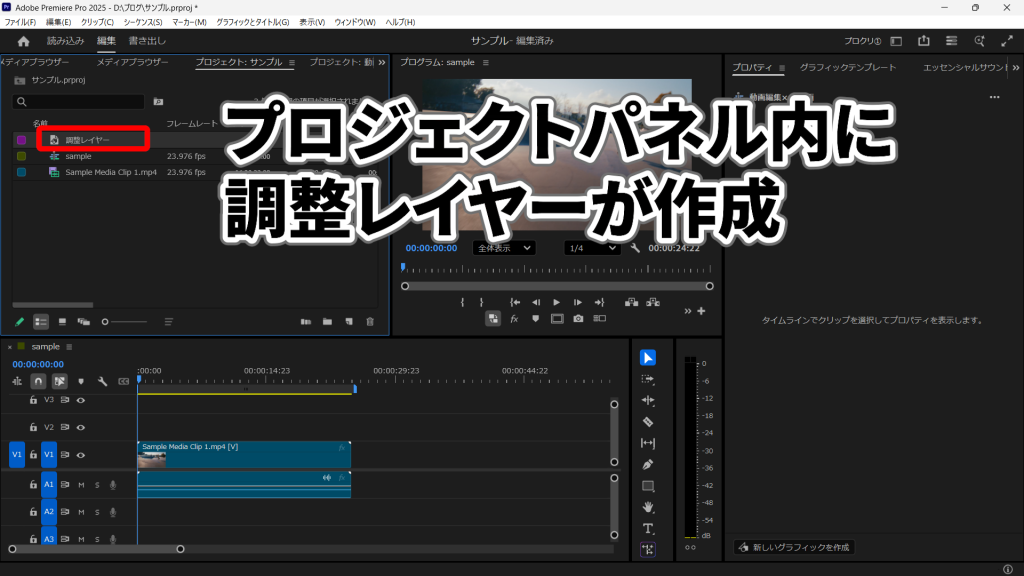Solo the A2 audio track

pyautogui.click(x=97, y=512)
